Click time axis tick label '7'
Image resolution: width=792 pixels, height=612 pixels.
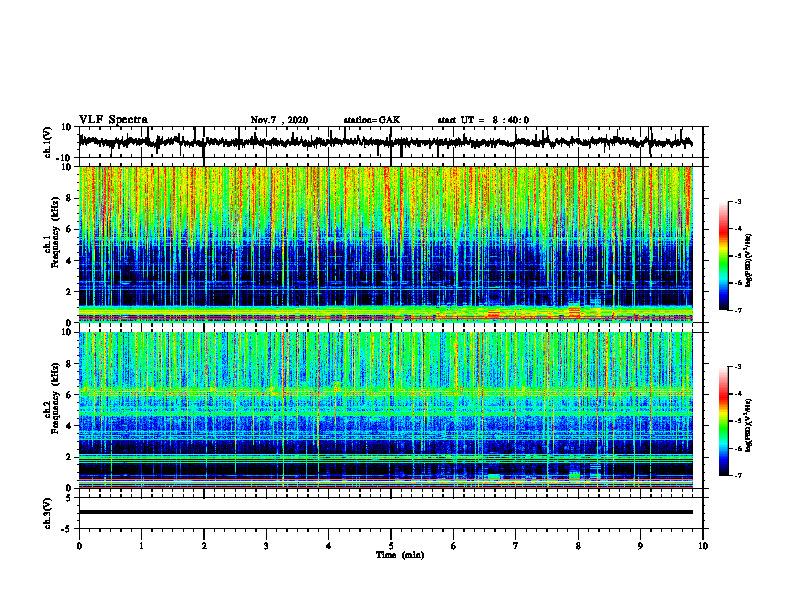[516, 546]
